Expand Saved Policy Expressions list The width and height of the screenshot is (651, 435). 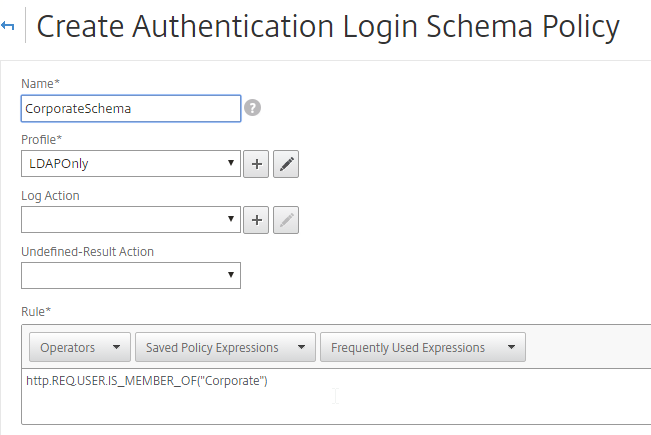(x=225, y=348)
